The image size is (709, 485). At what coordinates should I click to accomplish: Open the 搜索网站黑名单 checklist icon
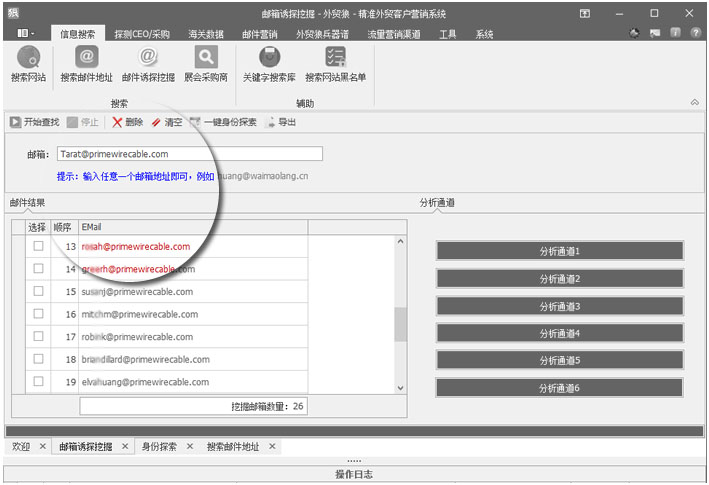click(335, 59)
